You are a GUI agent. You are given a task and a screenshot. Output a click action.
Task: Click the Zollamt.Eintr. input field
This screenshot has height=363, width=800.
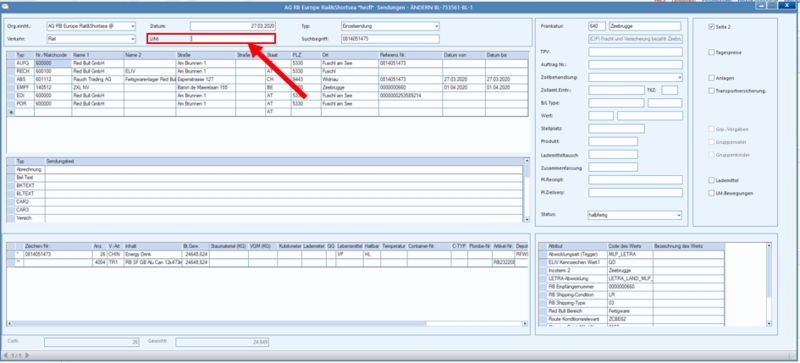tap(616, 90)
